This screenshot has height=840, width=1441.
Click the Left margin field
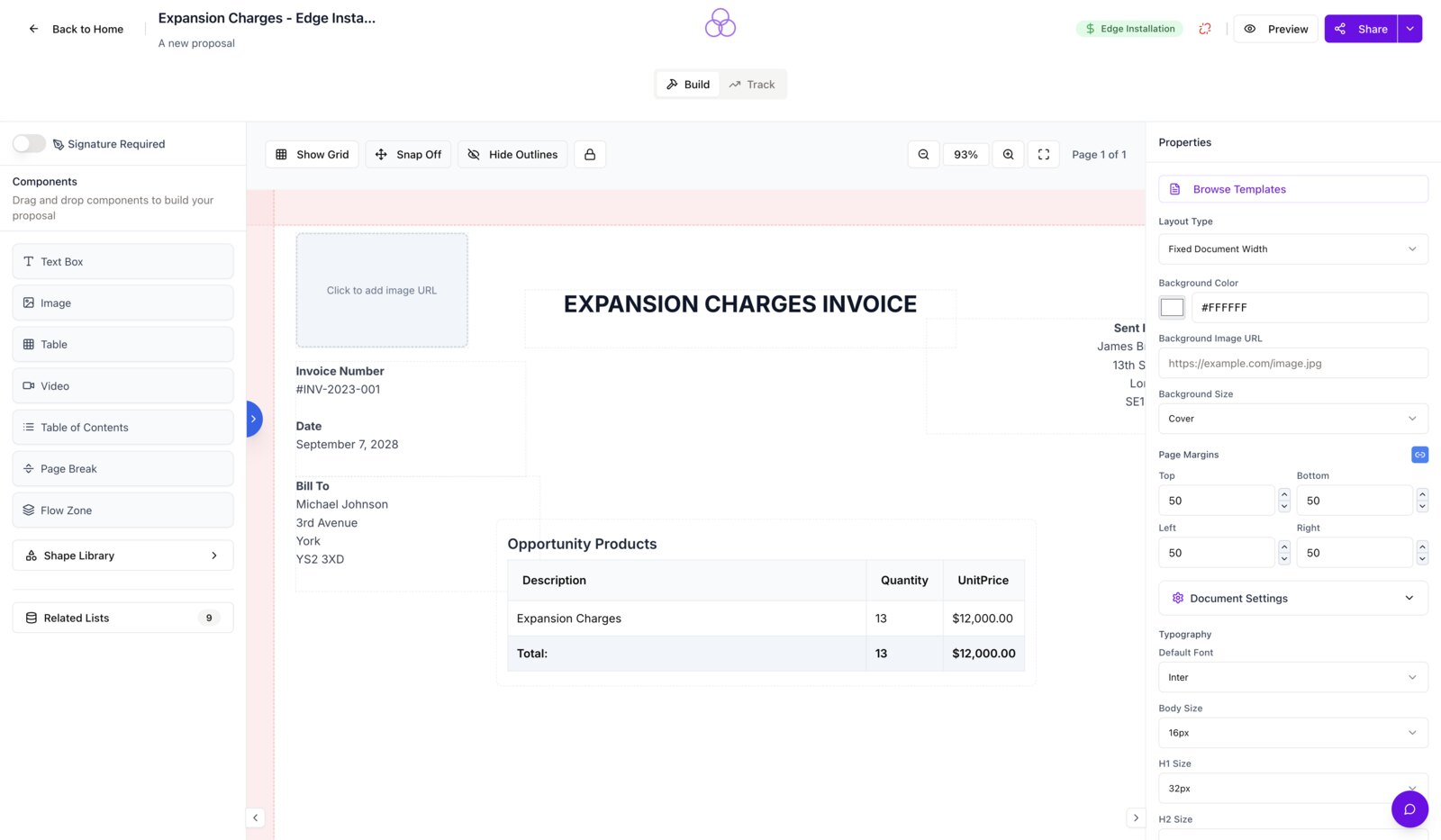pyautogui.click(x=1217, y=553)
